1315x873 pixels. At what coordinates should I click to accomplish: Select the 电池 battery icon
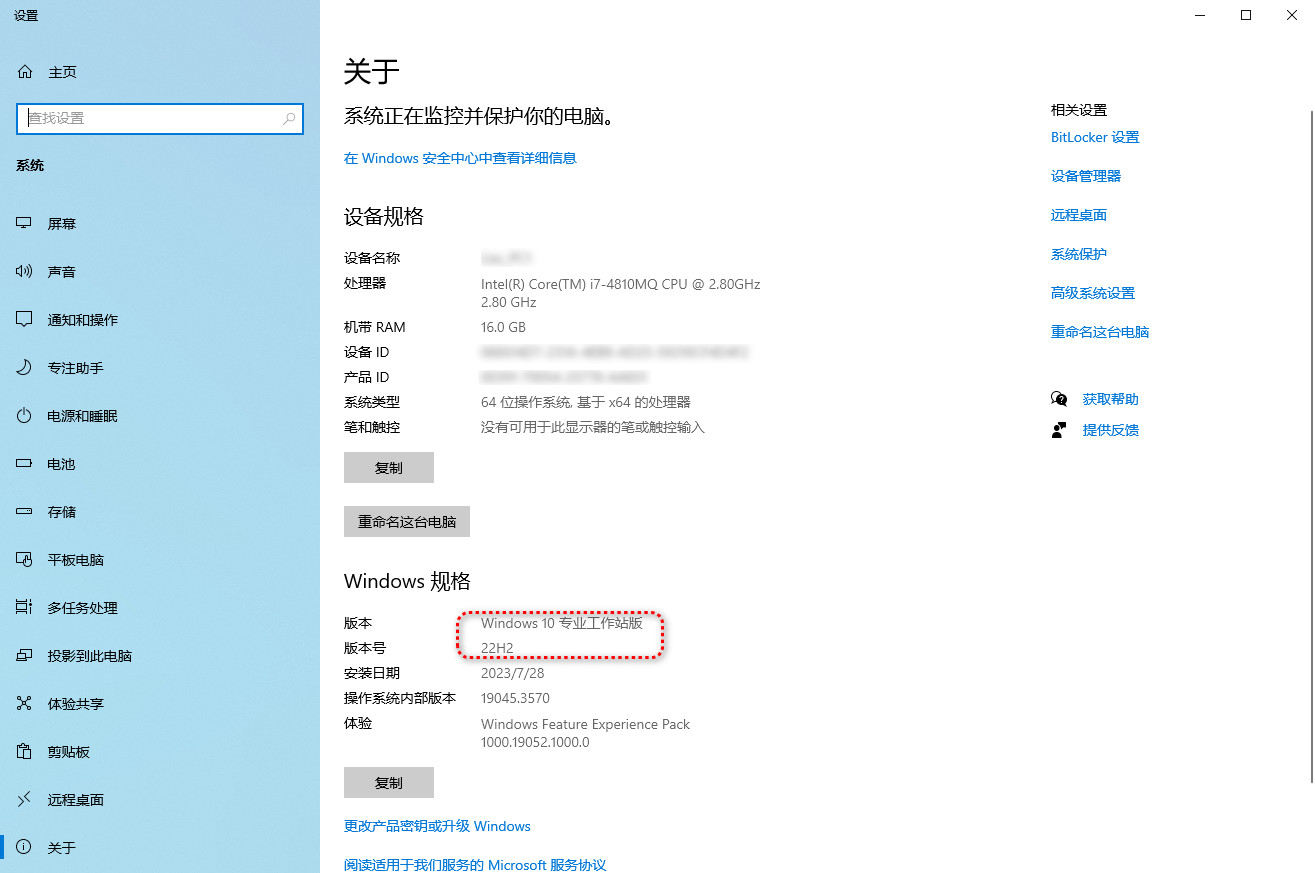click(x=25, y=464)
